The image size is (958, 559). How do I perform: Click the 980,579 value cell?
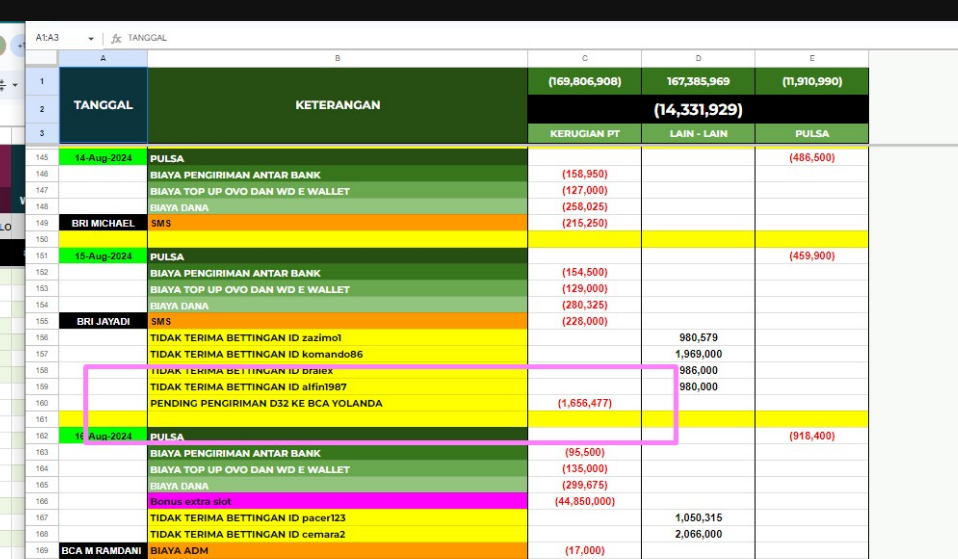click(x=698, y=338)
